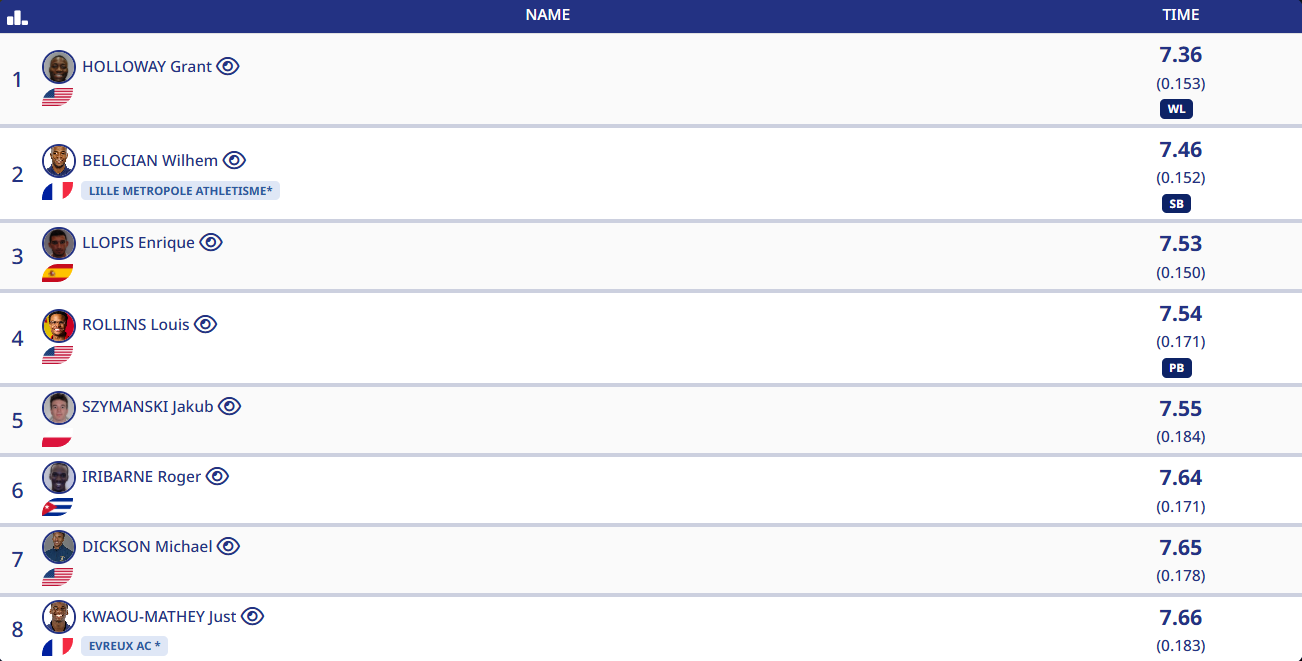Click the Spanish flag under LLOPIS Enrique

(57, 273)
